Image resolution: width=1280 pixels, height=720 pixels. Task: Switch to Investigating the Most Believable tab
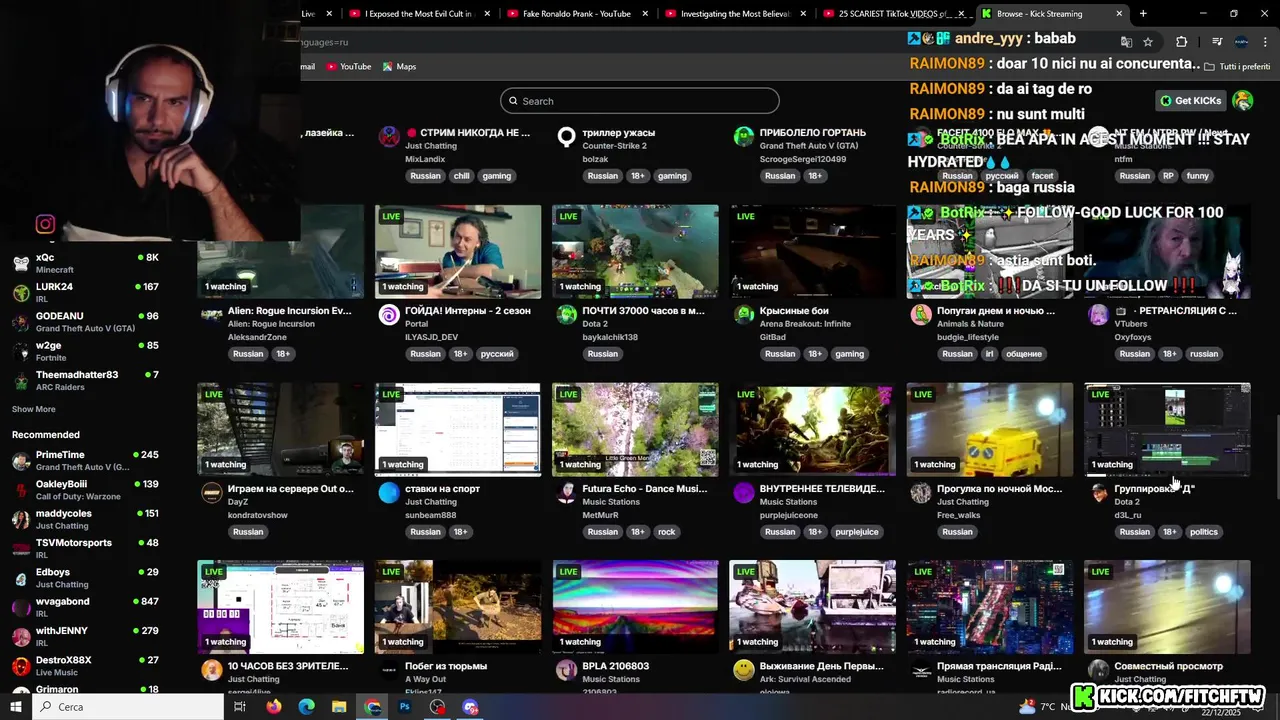[x=735, y=14]
